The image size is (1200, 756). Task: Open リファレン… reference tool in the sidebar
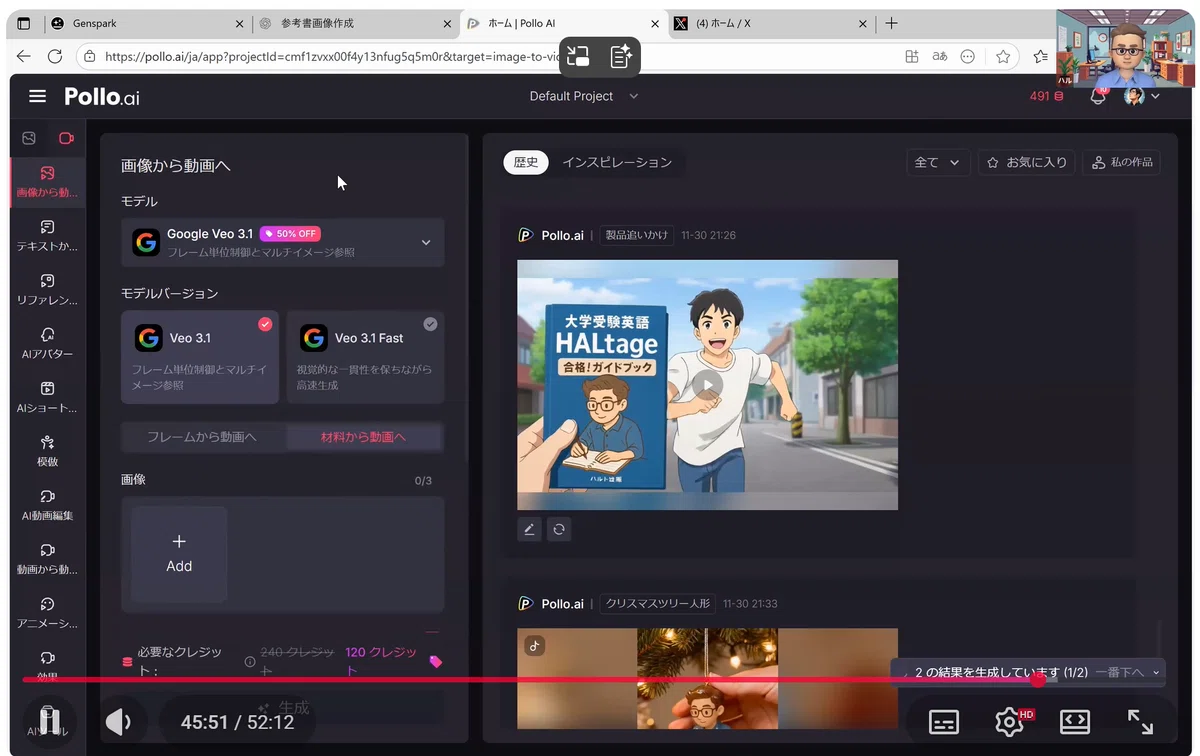pos(47,290)
